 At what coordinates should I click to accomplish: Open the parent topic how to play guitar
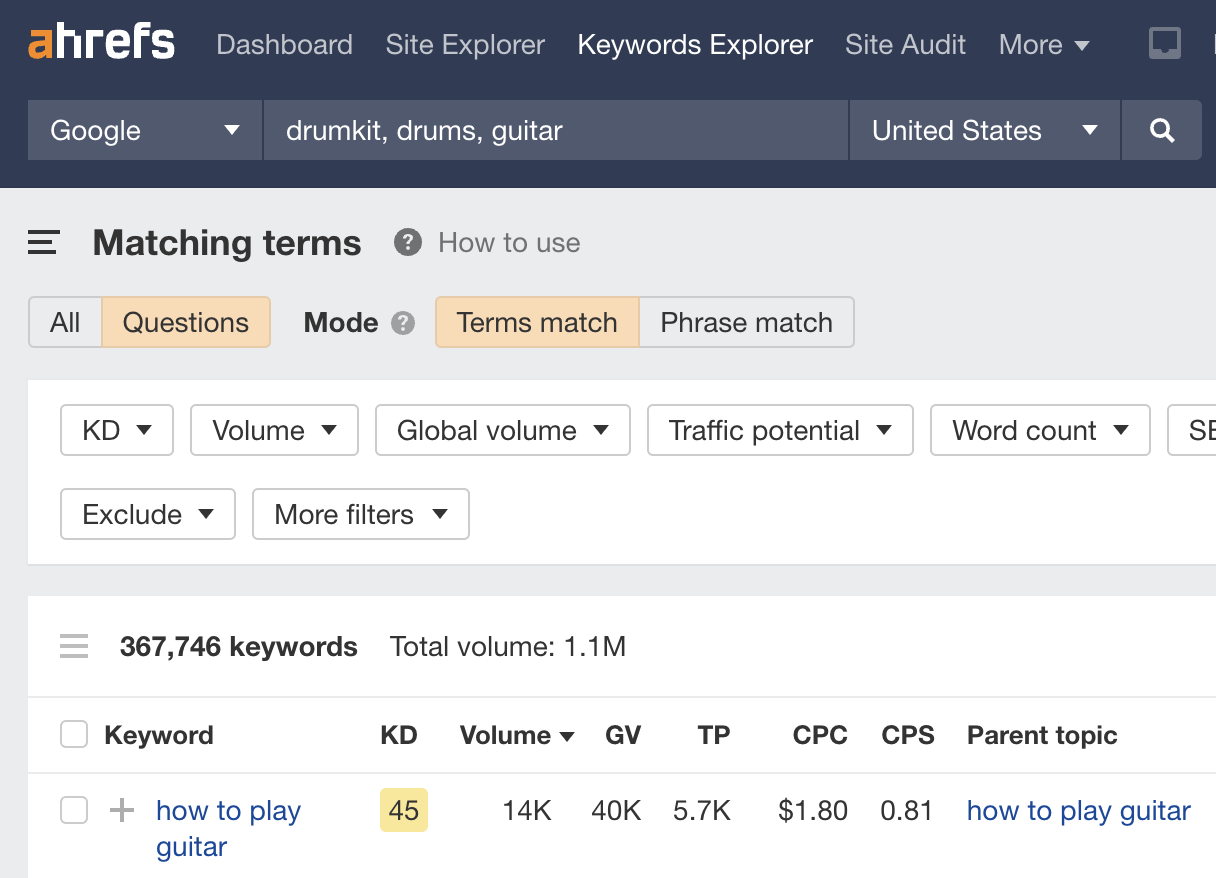point(1077,810)
